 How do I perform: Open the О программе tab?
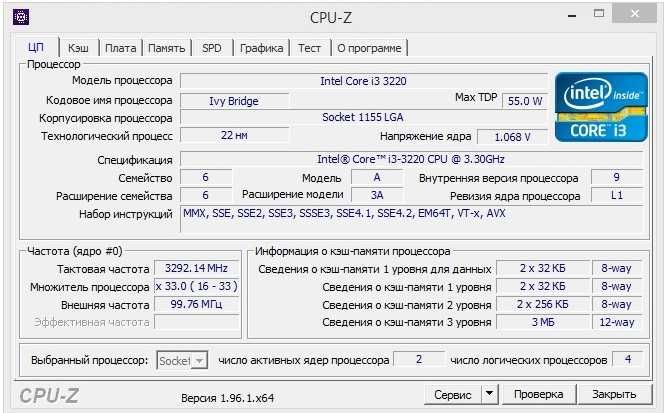pyautogui.click(x=369, y=48)
